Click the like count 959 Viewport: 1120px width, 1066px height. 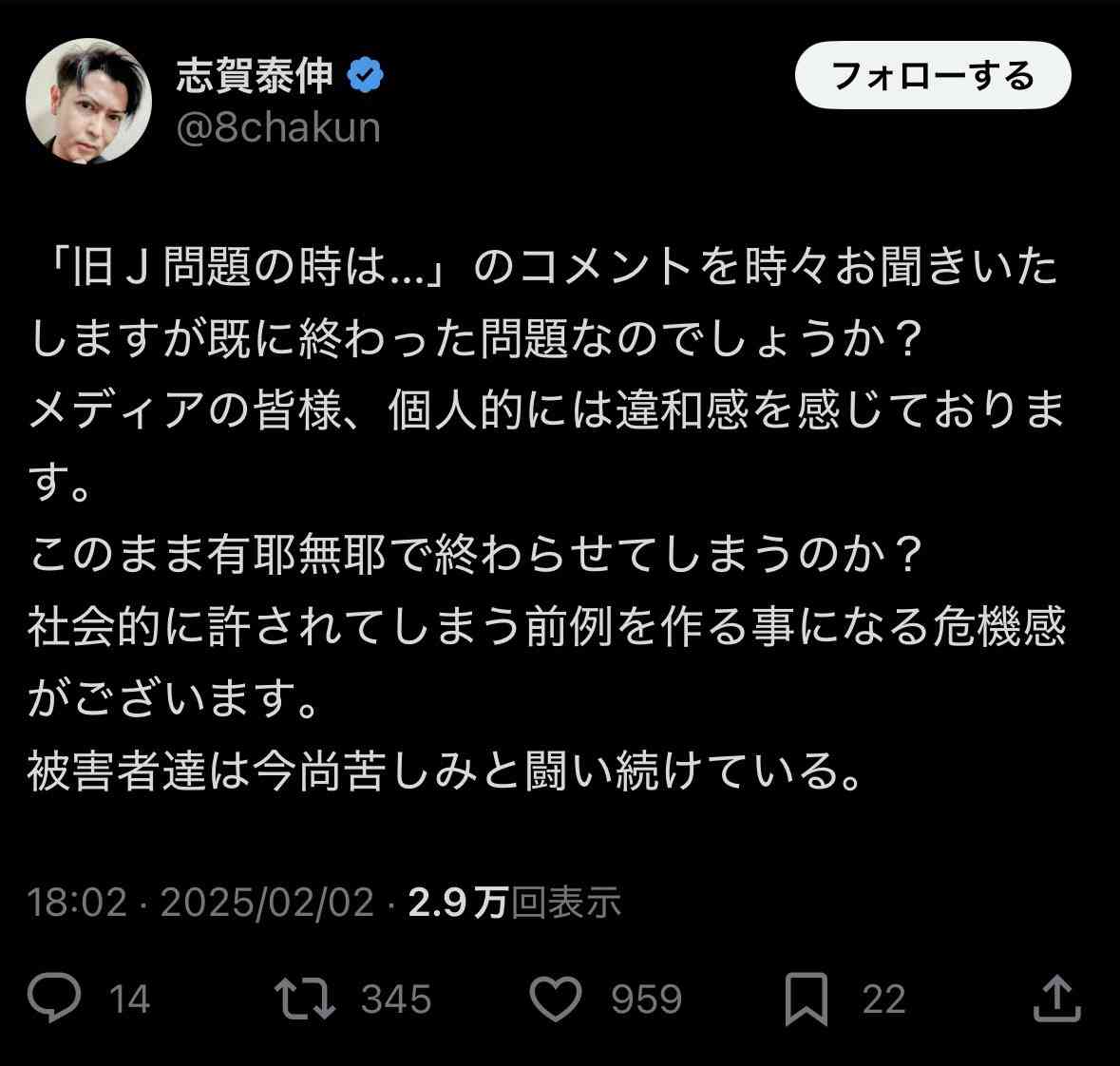pos(646,999)
